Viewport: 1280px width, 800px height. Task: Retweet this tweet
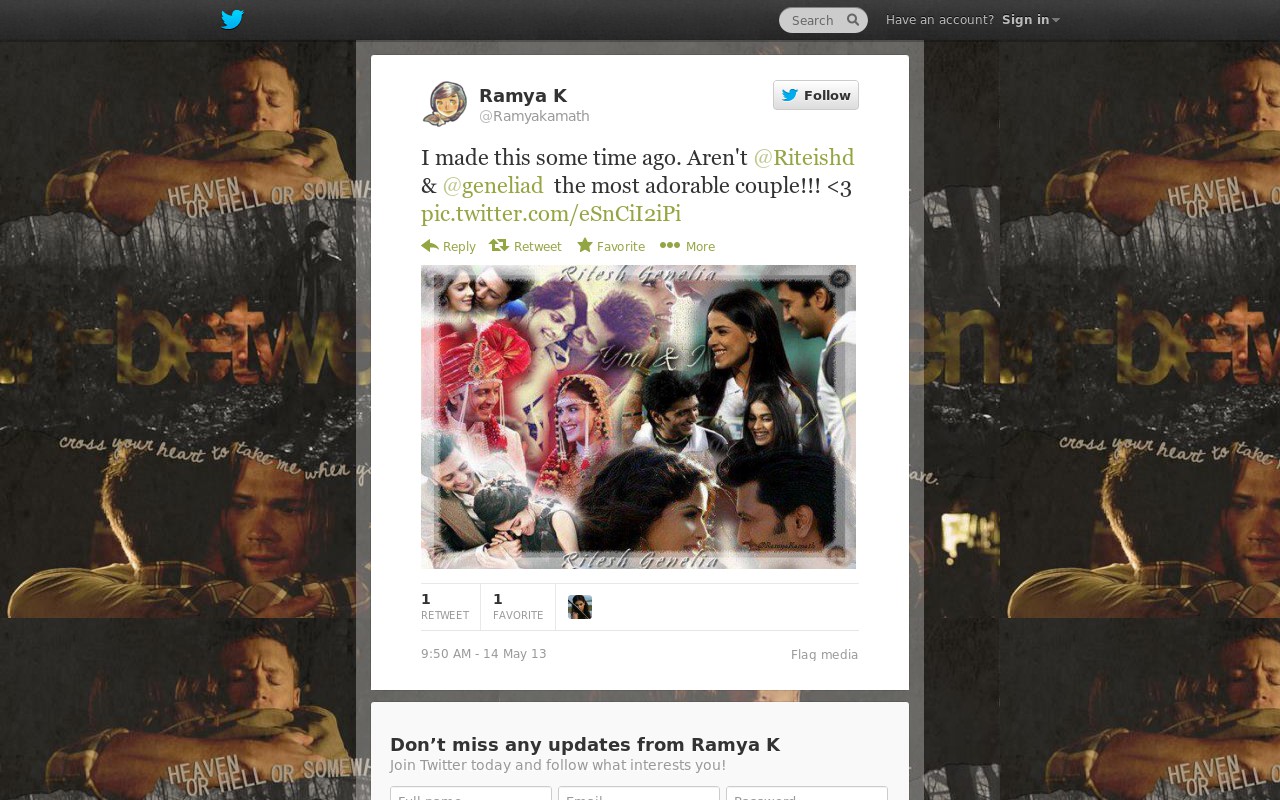pyautogui.click(x=525, y=246)
